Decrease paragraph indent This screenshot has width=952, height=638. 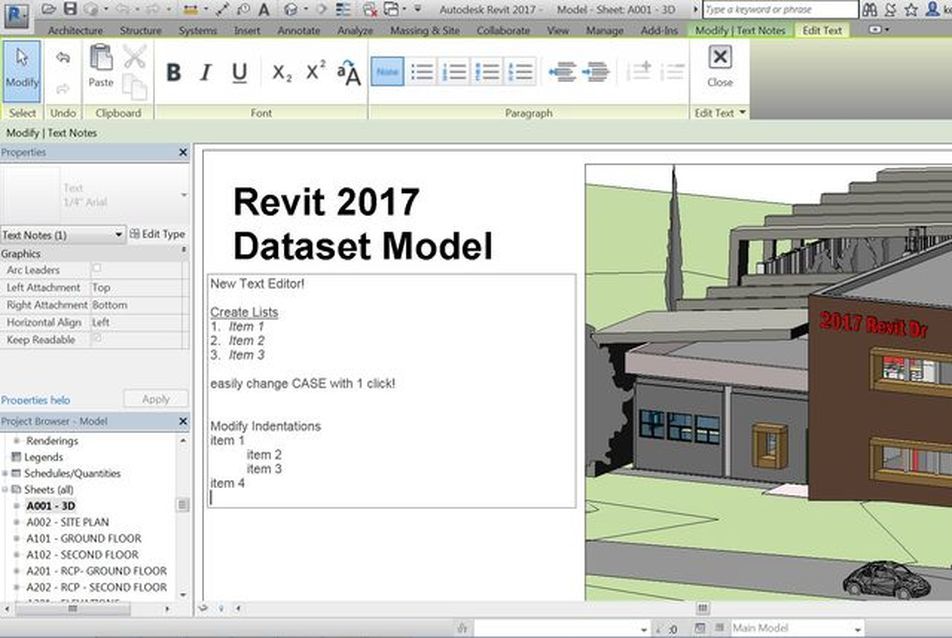[x=562, y=72]
